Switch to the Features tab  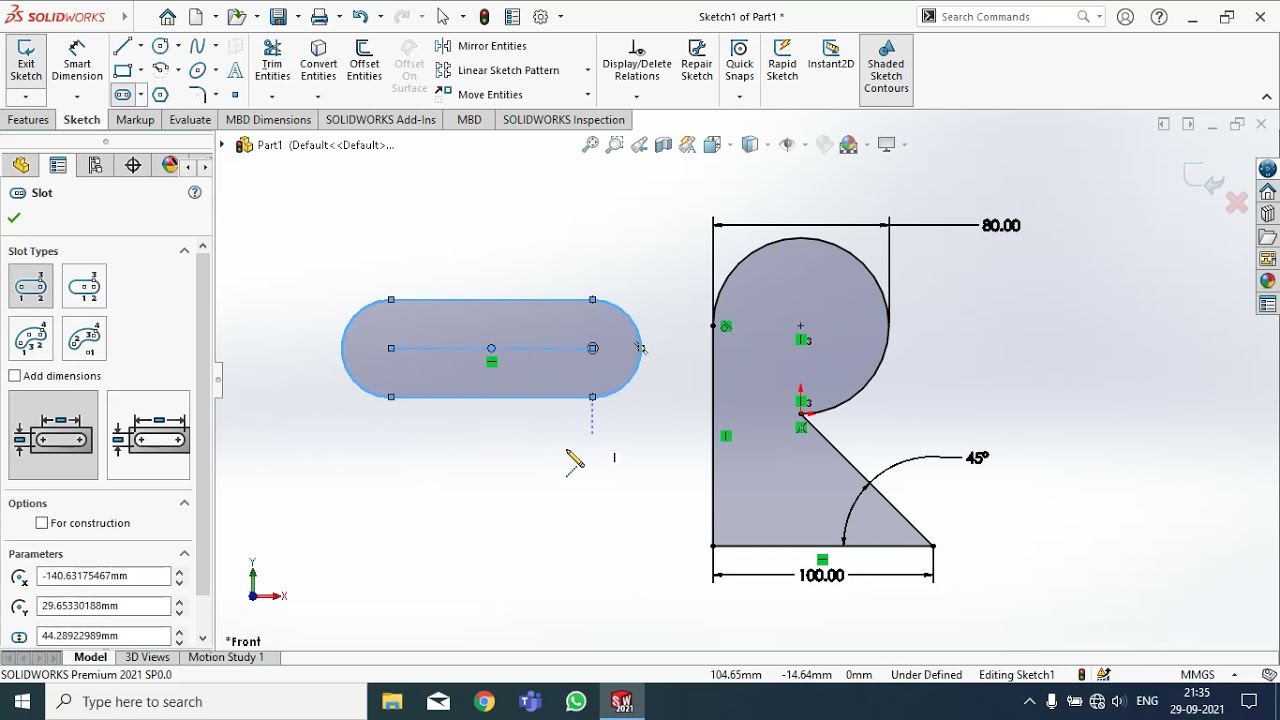[x=28, y=120]
